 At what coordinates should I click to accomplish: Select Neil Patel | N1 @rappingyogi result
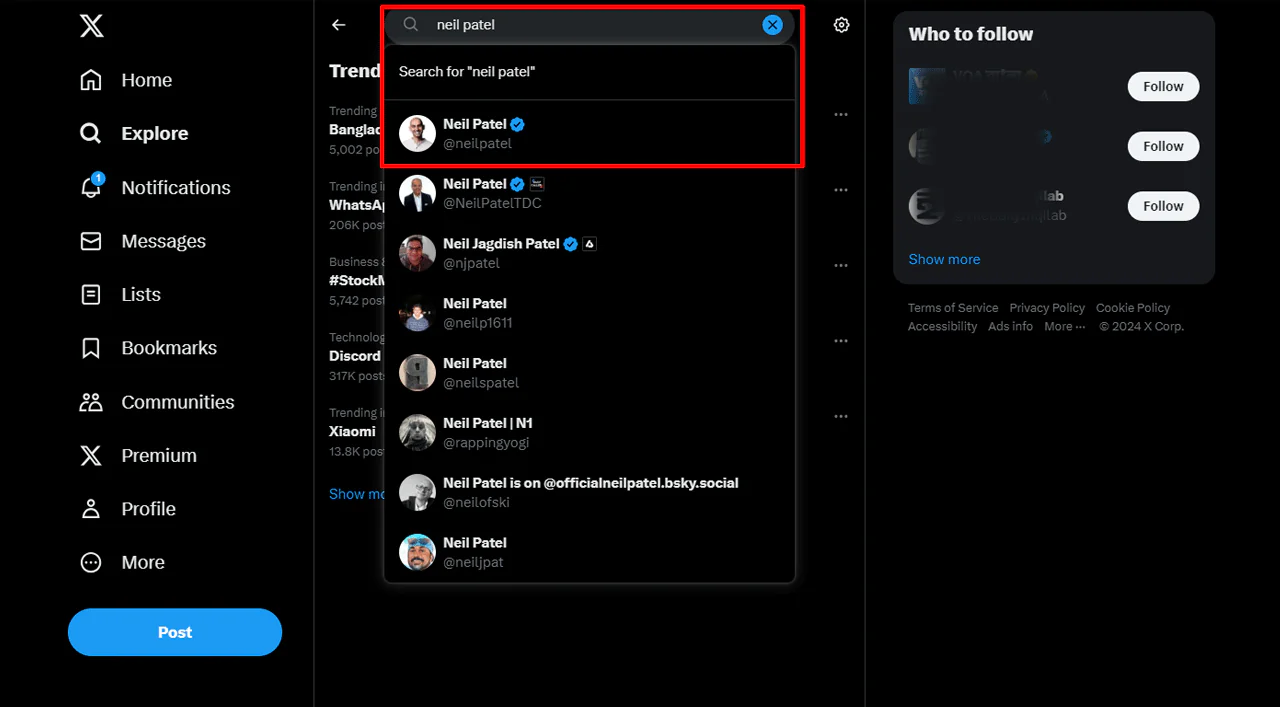coord(590,433)
